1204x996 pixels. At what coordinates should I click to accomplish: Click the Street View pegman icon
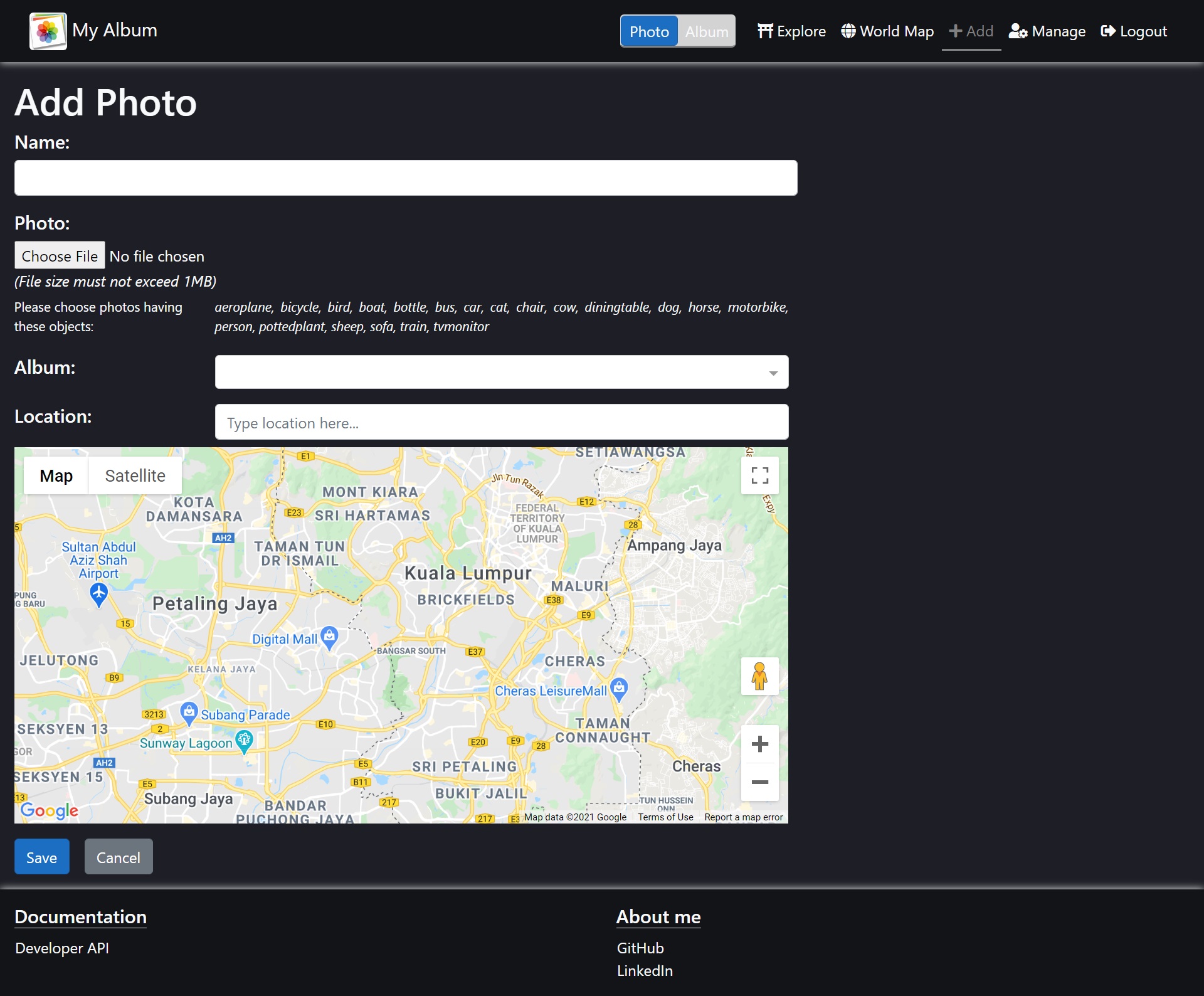pos(759,676)
